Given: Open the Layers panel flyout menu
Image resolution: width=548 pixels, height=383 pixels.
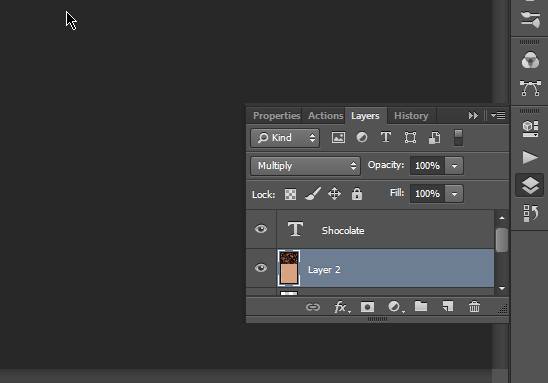Looking at the screenshot, I should pyautogui.click(x=498, y=115).
